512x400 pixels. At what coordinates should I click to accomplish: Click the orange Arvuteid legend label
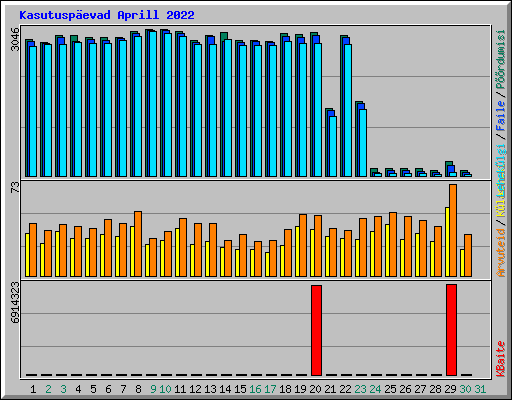pyautogui.click(x=501, y=252)
